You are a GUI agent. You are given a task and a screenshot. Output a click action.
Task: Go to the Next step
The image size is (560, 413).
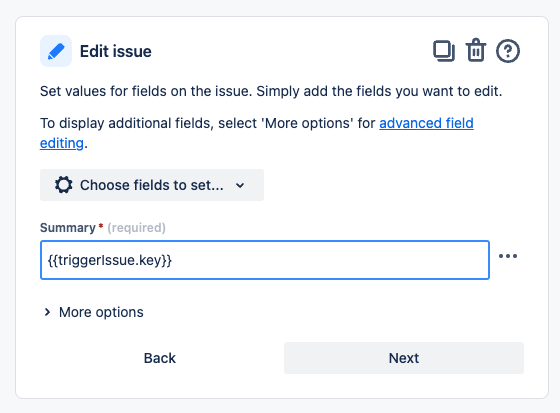tap(404, 358)
